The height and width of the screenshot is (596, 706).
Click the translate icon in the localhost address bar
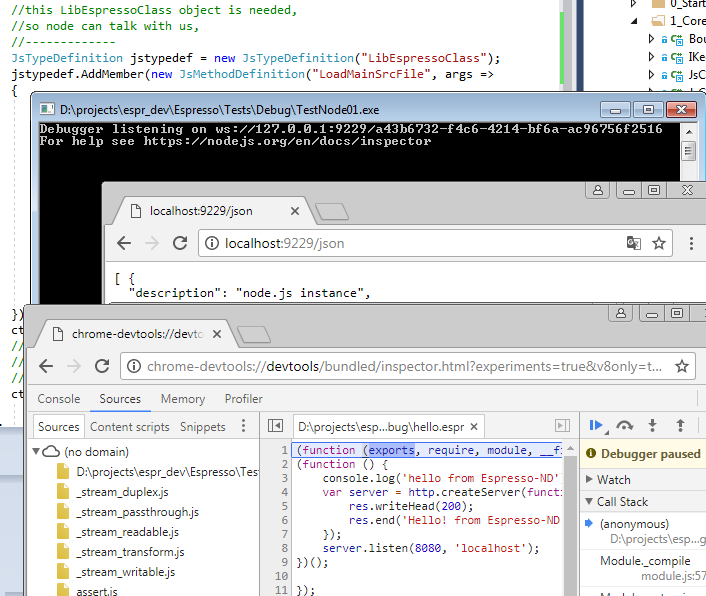click(x=634, y=243)
